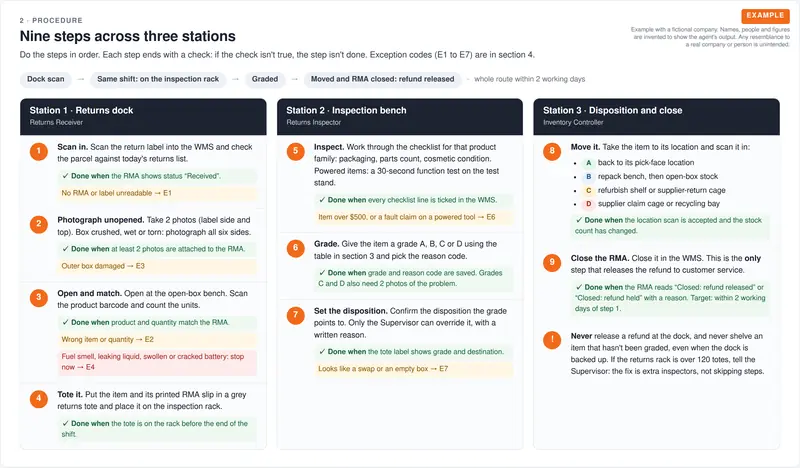This screenshot has height=468, width=800.
Task: Click the step 8 number circle
Action: 552,152
